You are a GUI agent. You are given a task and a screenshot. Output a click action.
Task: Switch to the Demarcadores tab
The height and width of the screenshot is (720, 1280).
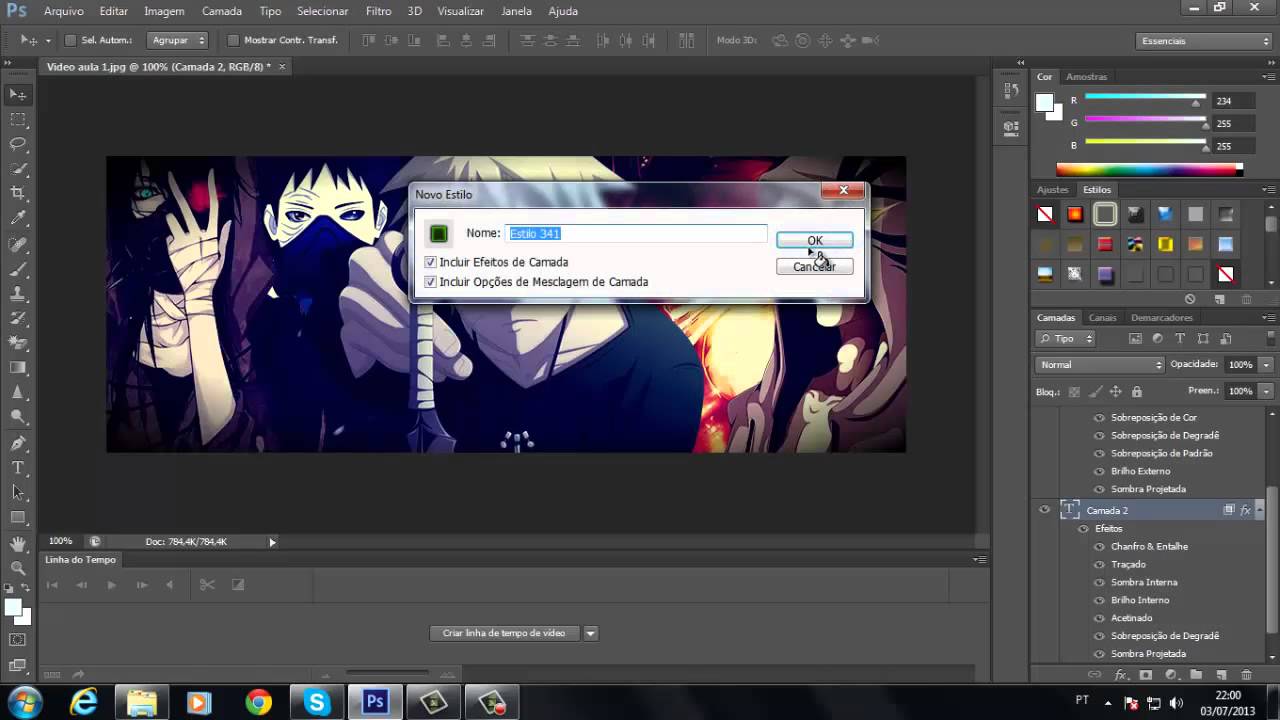[1161, 318]
